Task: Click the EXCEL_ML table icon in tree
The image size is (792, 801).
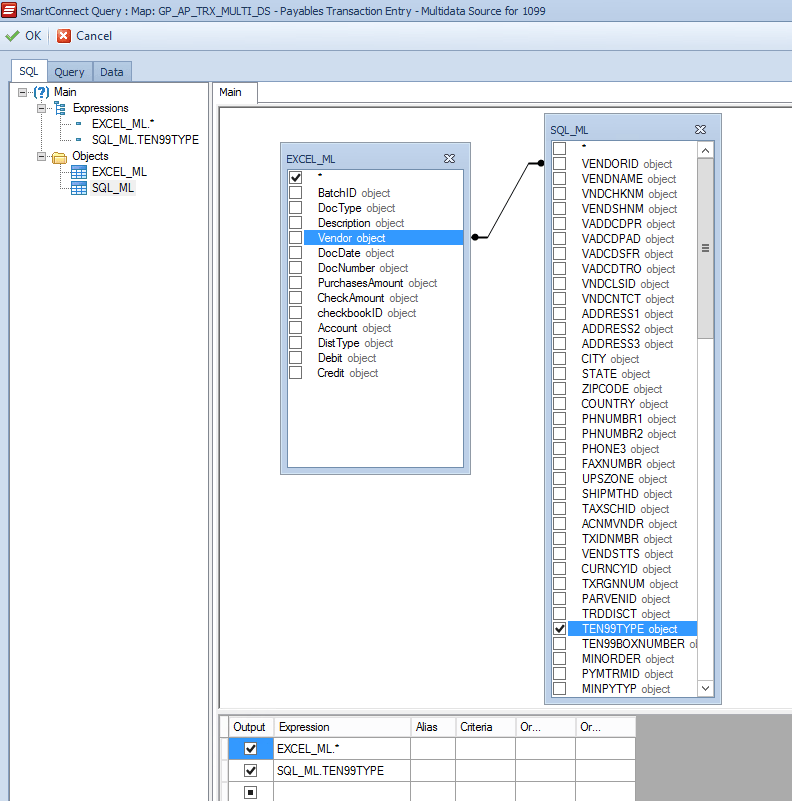Action: point(79,172)
